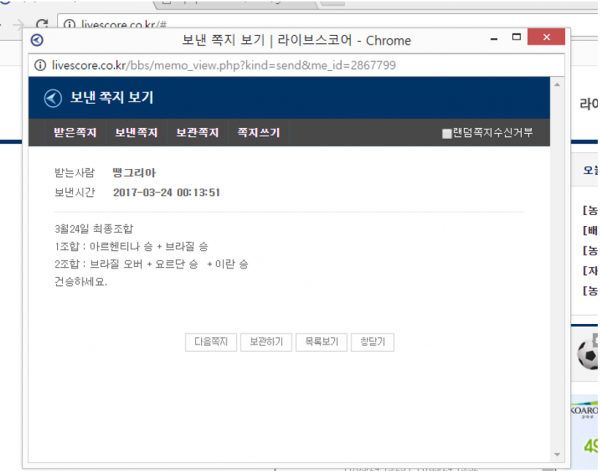Click the 보관하기 button

point(266,342)
